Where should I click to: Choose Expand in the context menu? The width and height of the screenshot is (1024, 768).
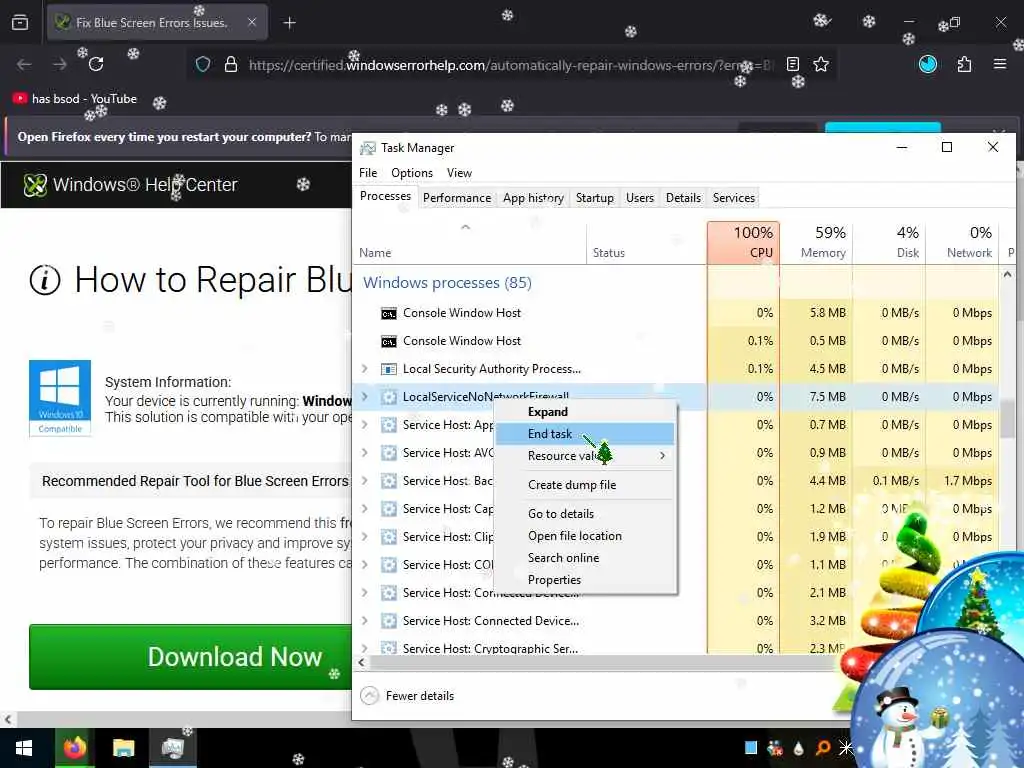(586, 412)
